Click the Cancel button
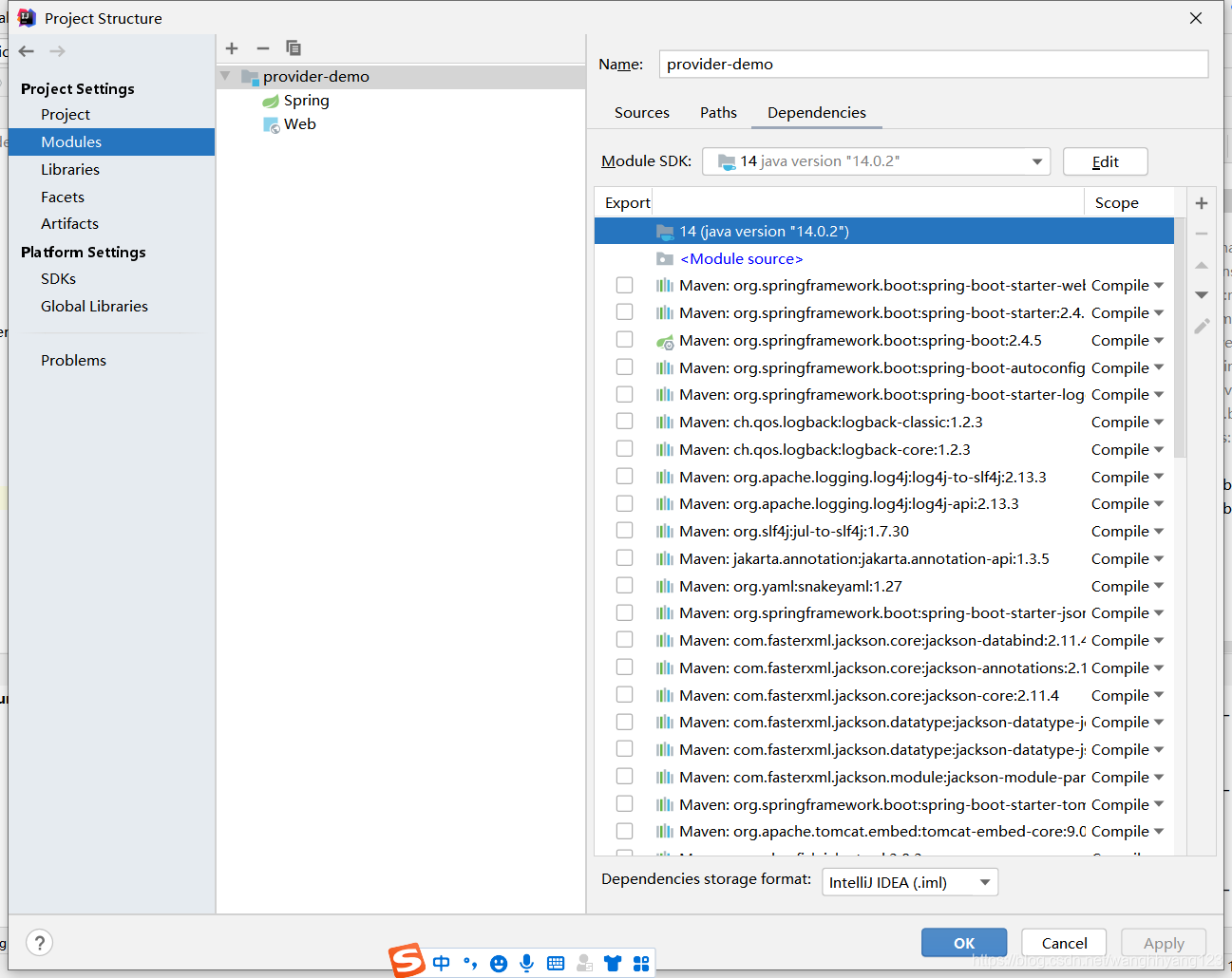This screenshot has width=1232, height=978. (1064, 943)
